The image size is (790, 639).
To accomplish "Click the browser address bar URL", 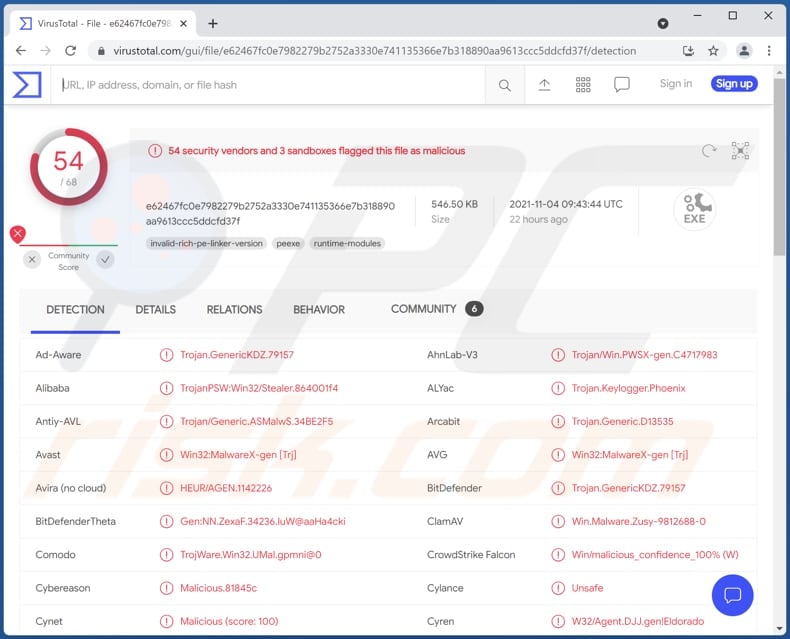I will pos(374,51).
